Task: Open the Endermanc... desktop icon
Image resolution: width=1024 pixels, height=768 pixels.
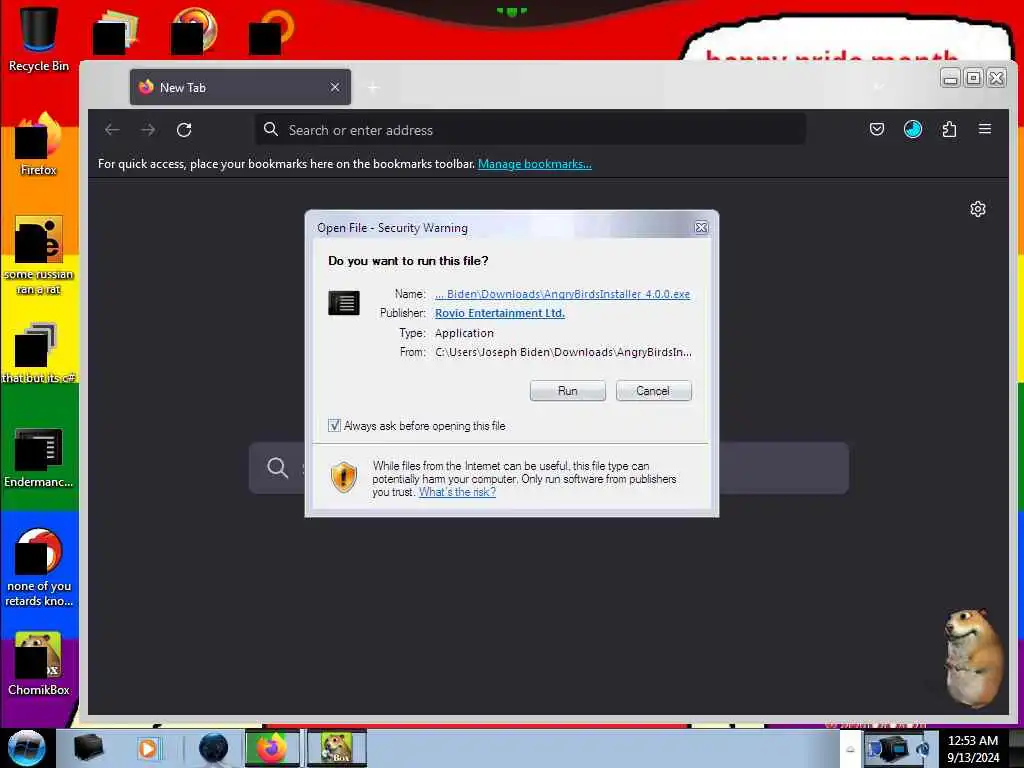Action: [x=38, y=457]
